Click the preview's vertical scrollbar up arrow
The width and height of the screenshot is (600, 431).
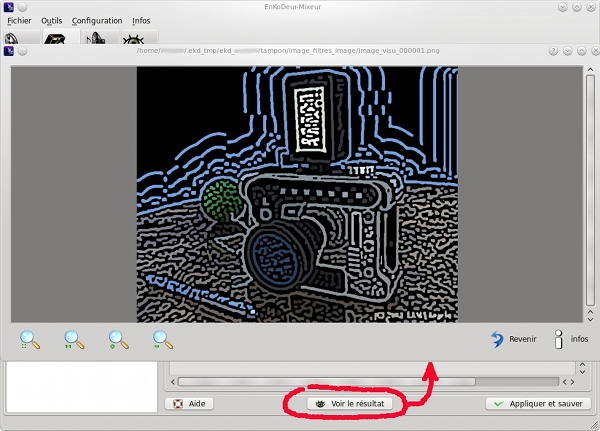[590, 70]
